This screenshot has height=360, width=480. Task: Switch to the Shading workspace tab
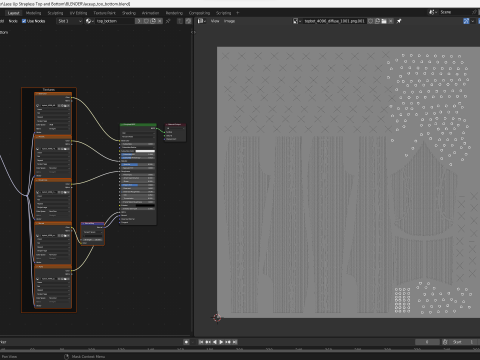(x=129, y=13)
